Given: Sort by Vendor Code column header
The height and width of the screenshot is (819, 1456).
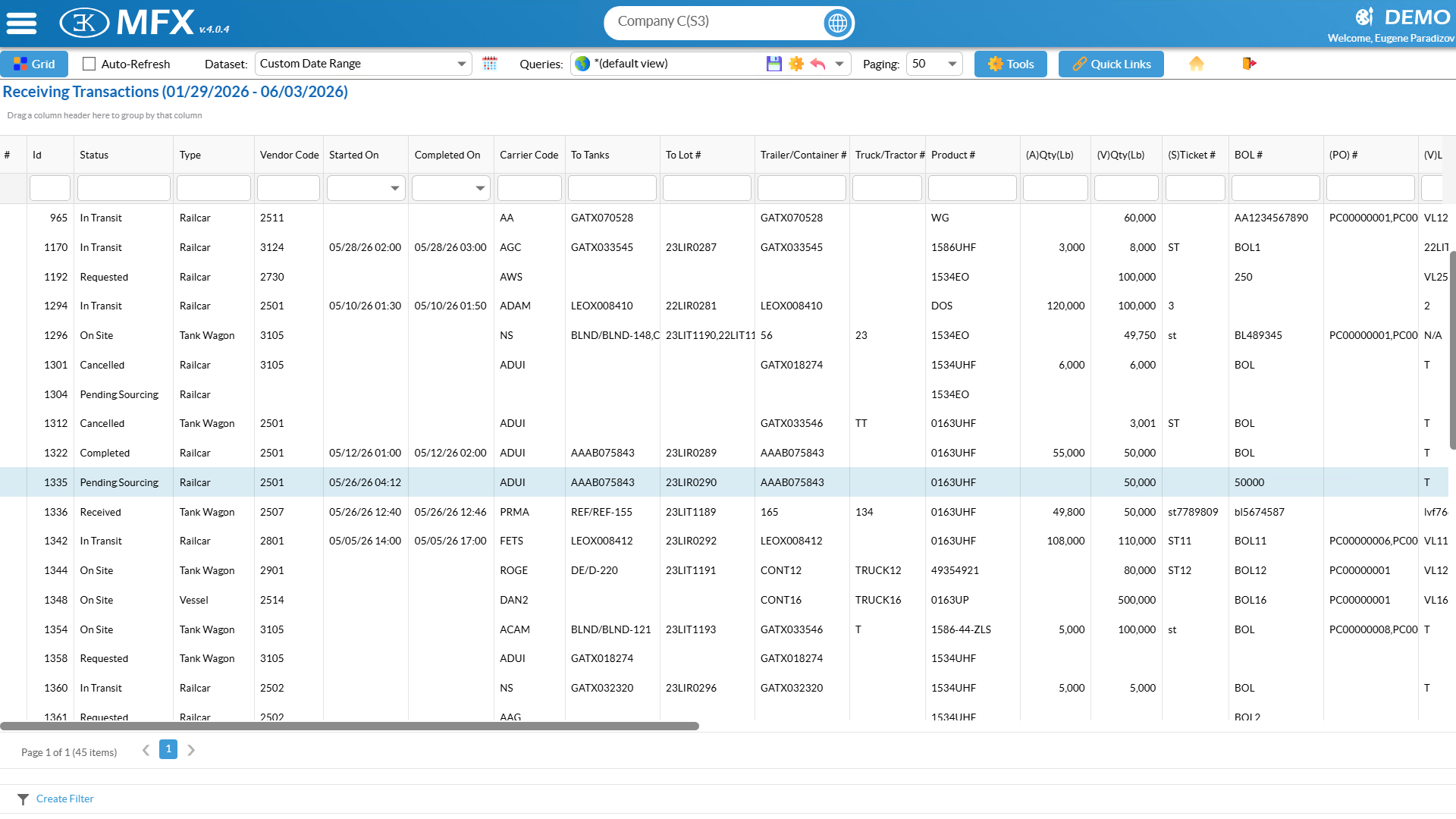Looking at the screenshot, I should tap(289, 155).
